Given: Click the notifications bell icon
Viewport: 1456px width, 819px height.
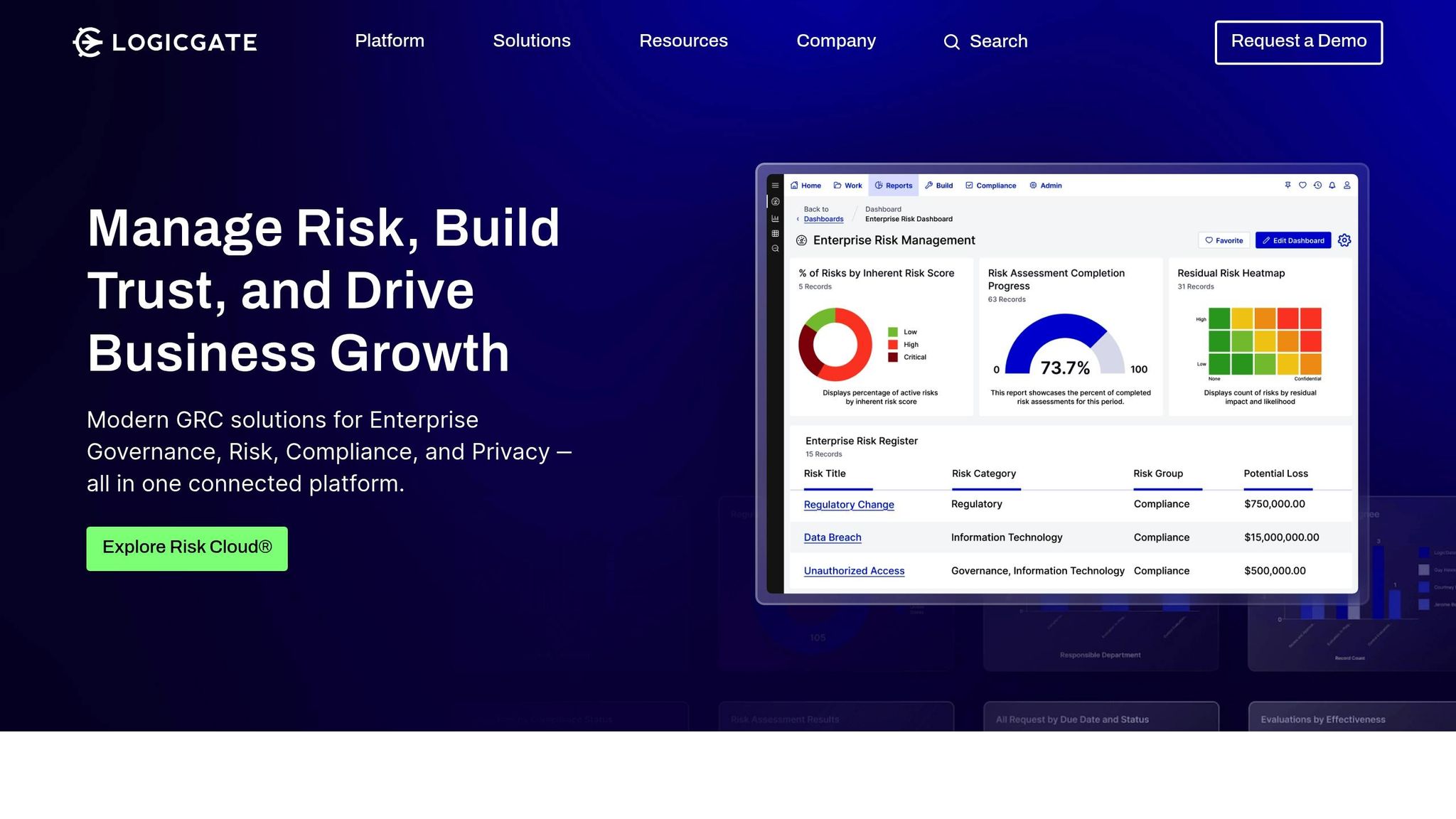Looking at the screenshot, I should point(1332,186).
